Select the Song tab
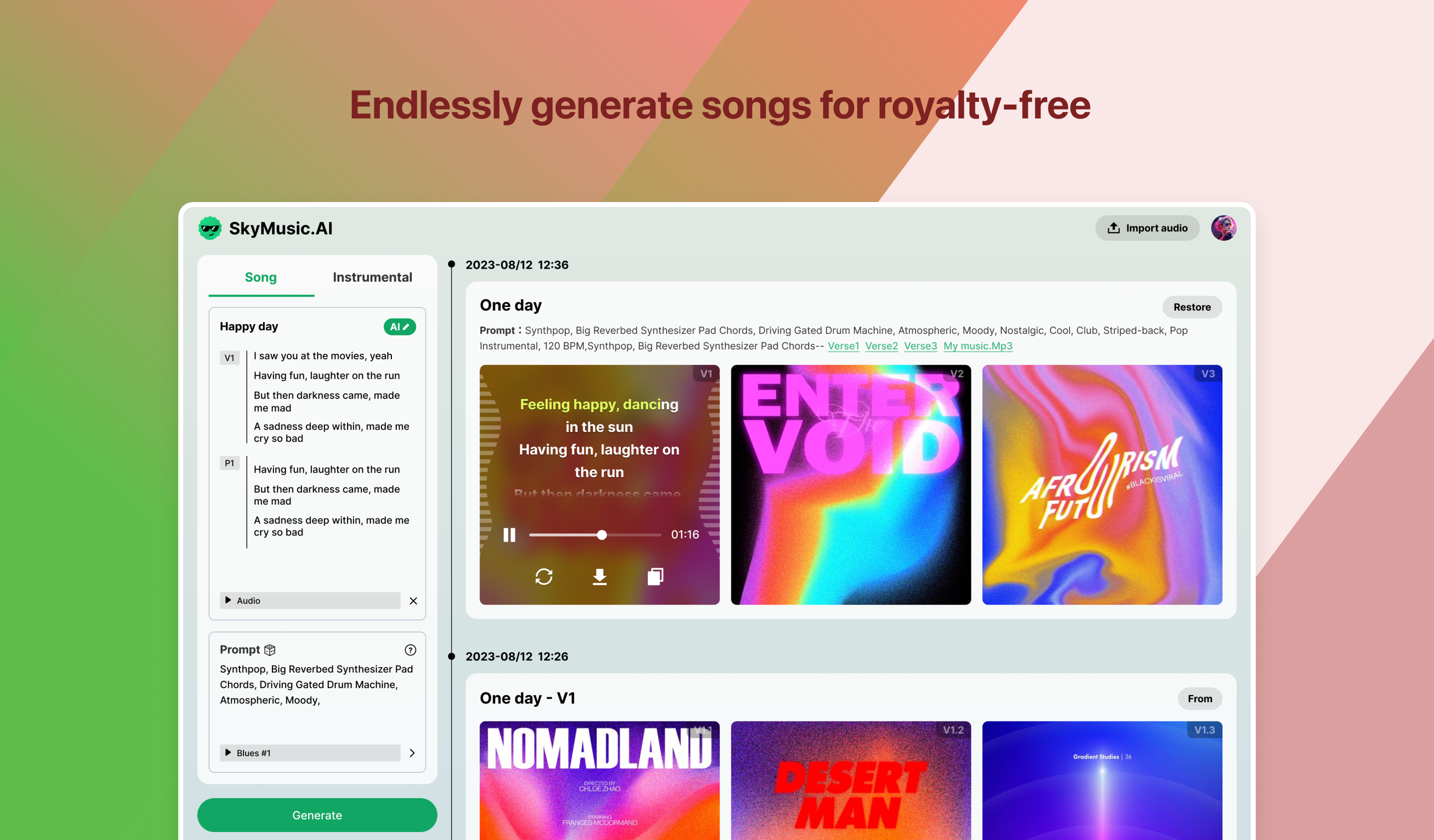 [x=260, y=277]
